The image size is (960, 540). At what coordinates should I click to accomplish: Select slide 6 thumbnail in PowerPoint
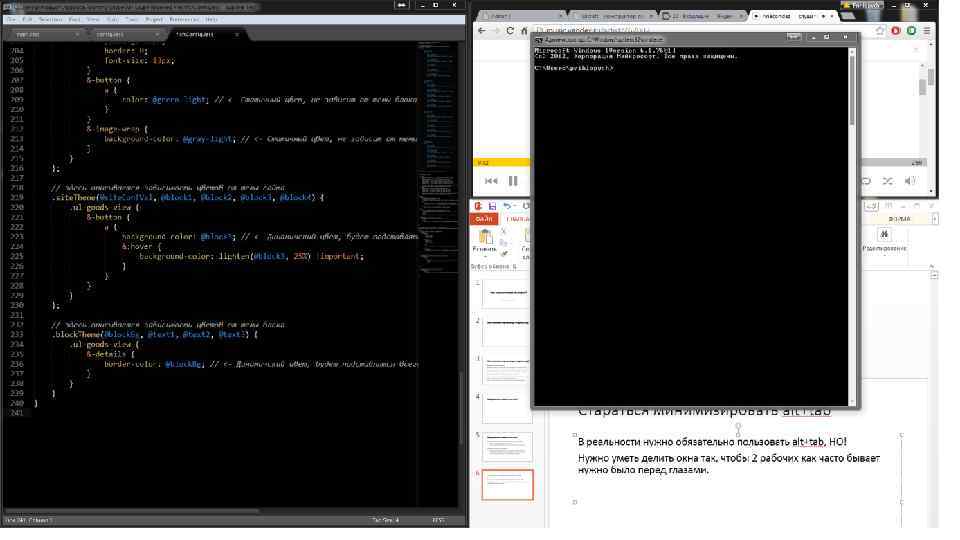click(508, 485)
